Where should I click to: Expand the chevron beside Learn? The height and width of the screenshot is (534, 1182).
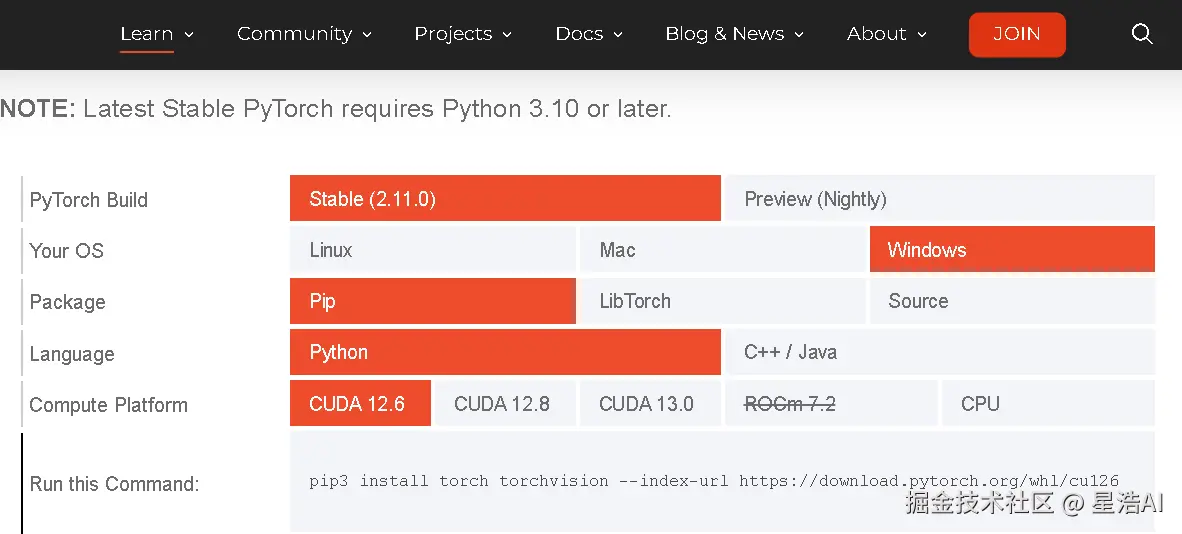[189, 35]
